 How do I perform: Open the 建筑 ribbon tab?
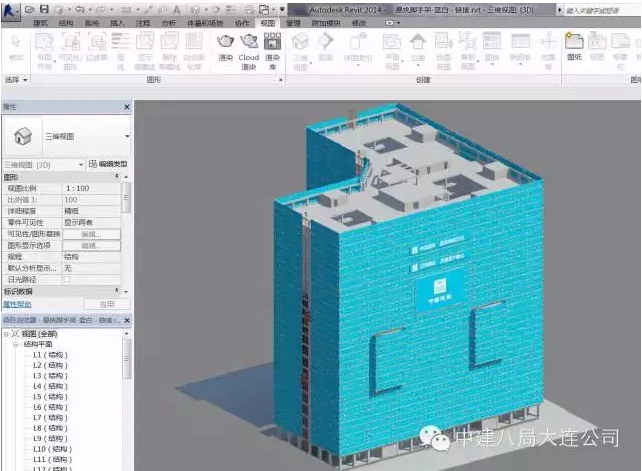point(40,21)
